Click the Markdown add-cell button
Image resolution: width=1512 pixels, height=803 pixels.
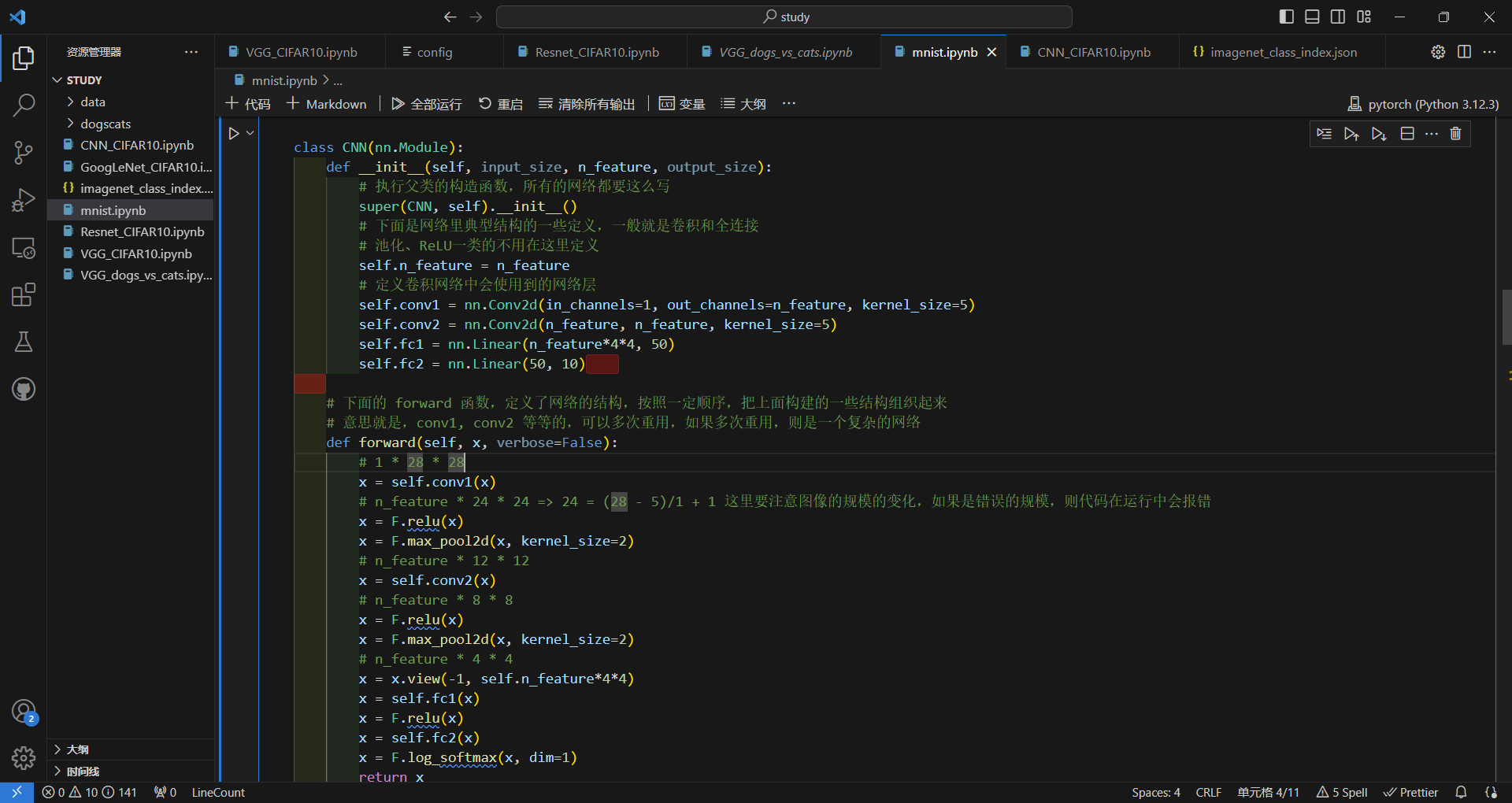327,104
